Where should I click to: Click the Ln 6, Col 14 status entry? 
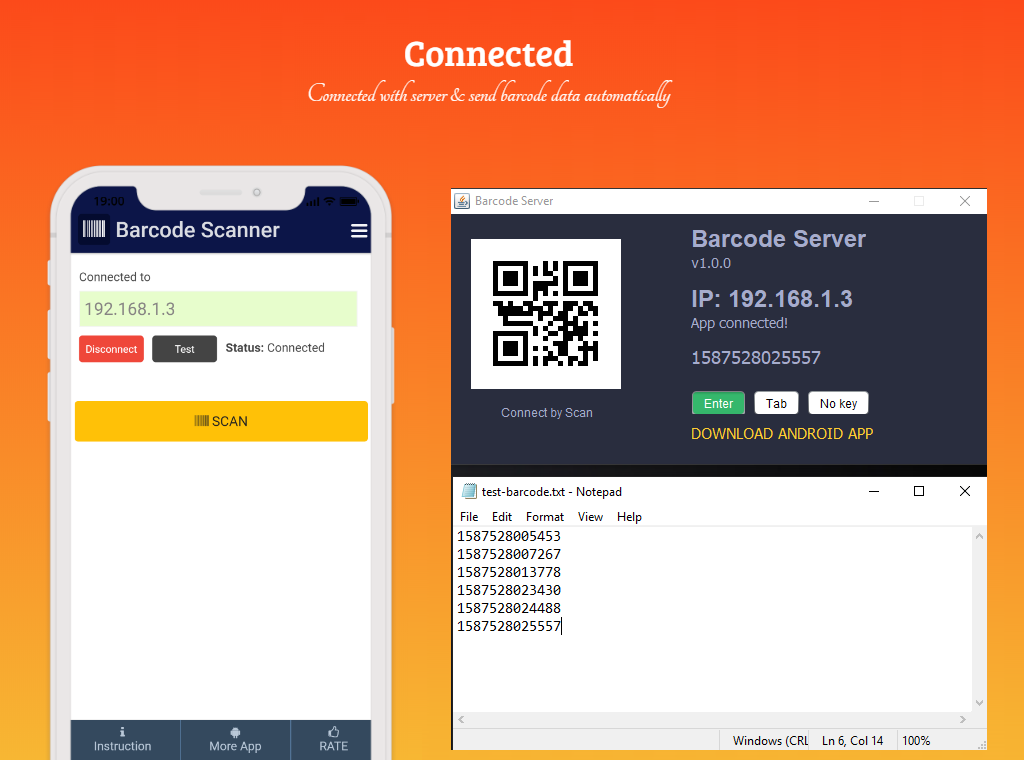point(852,740)
